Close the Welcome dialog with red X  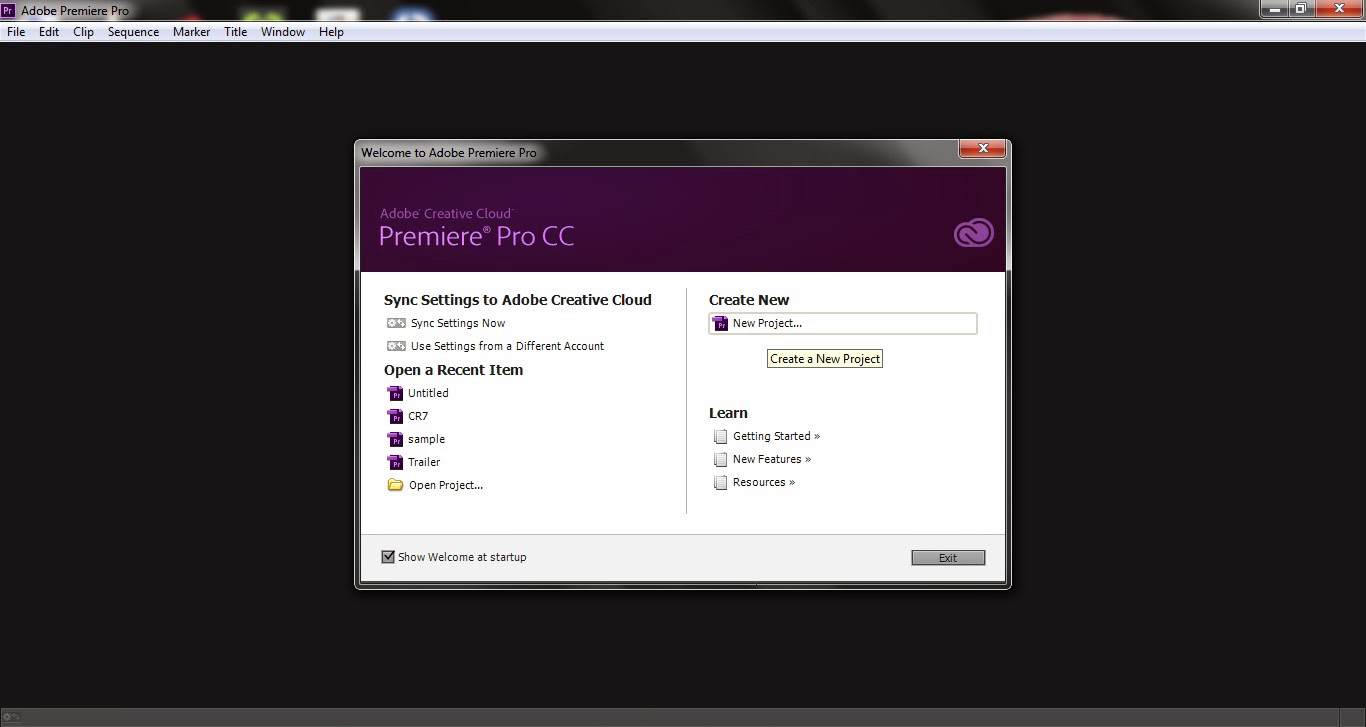point(982,149)
